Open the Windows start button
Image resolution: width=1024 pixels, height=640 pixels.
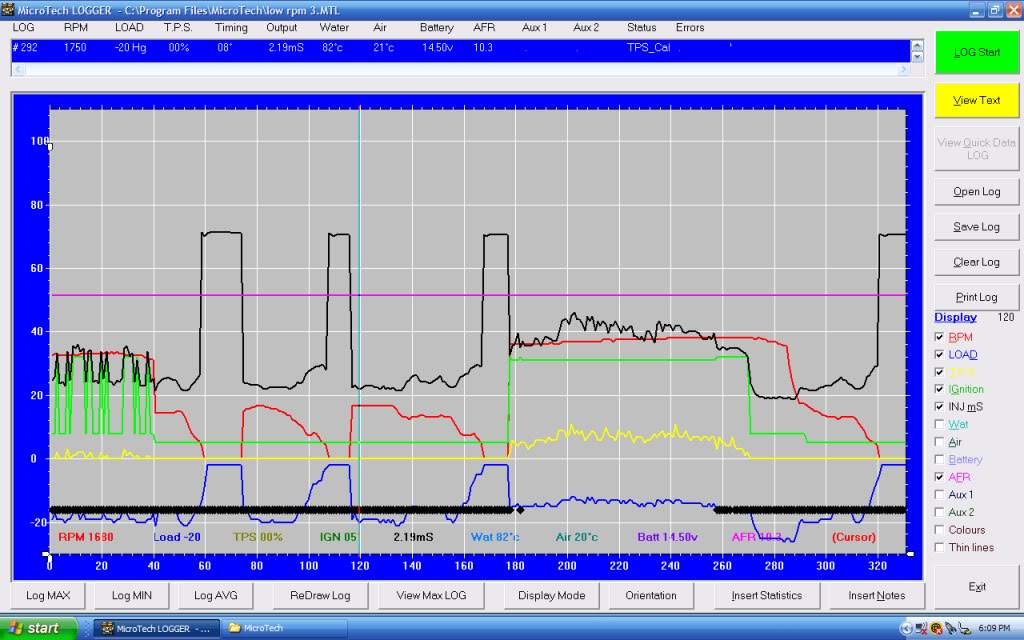tap(38, 628)
